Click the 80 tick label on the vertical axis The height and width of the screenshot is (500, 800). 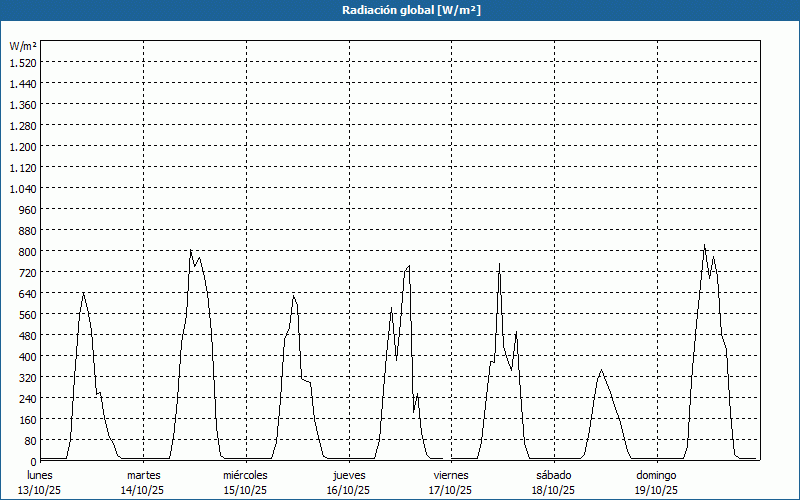pyautogui.click(x=30, y=440)
